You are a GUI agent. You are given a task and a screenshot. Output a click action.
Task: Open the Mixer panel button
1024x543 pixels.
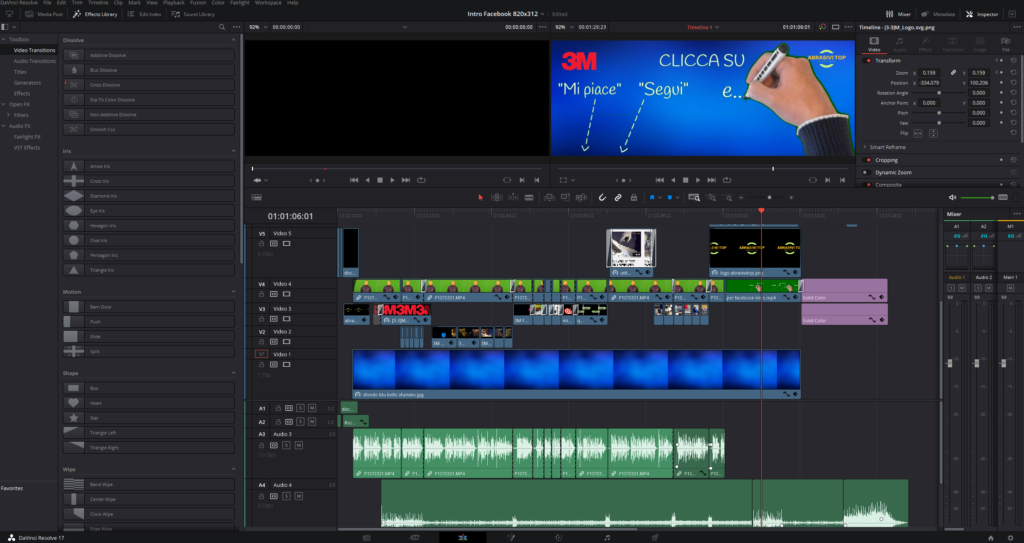click(898, 14)
